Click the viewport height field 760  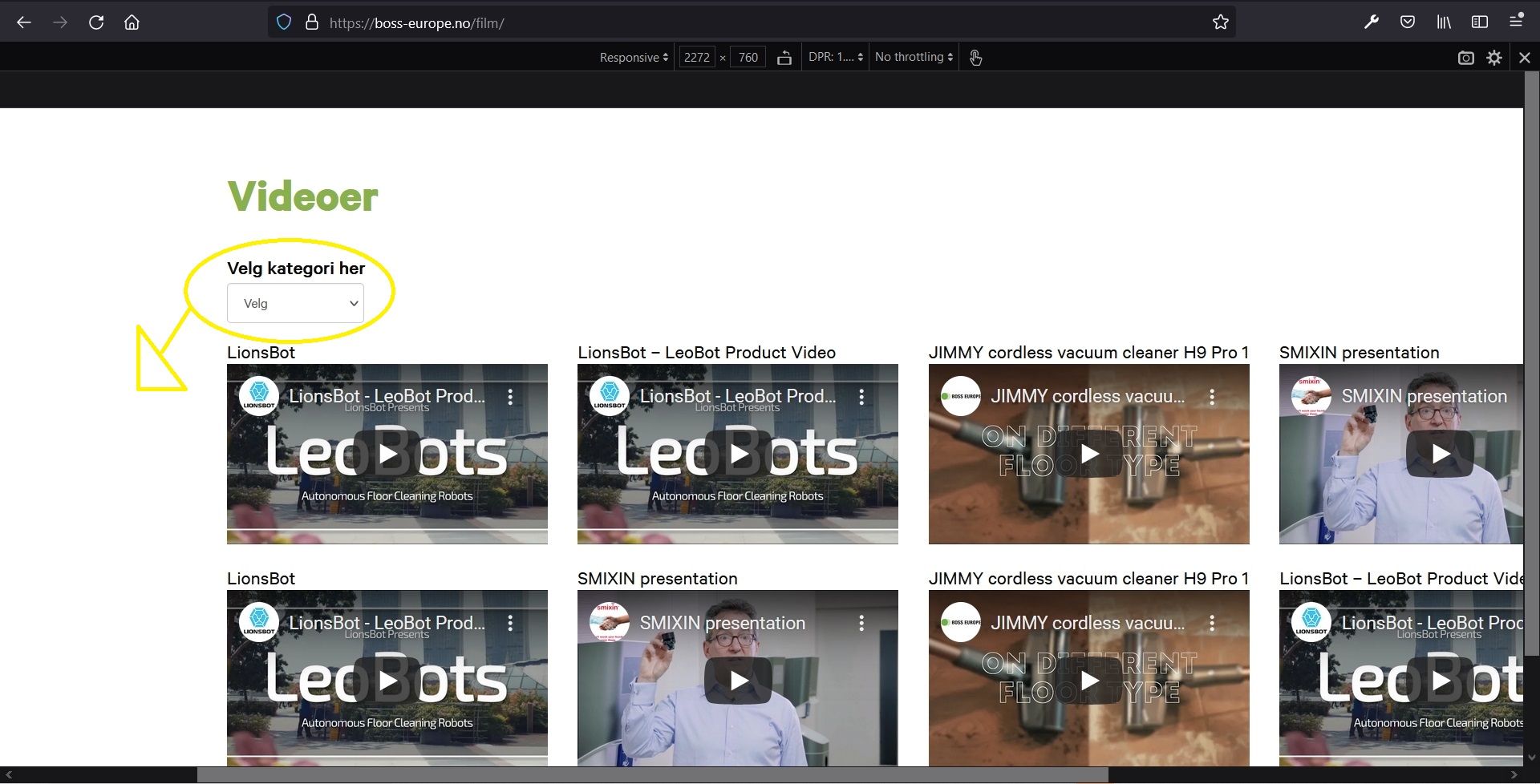point(748,58)
